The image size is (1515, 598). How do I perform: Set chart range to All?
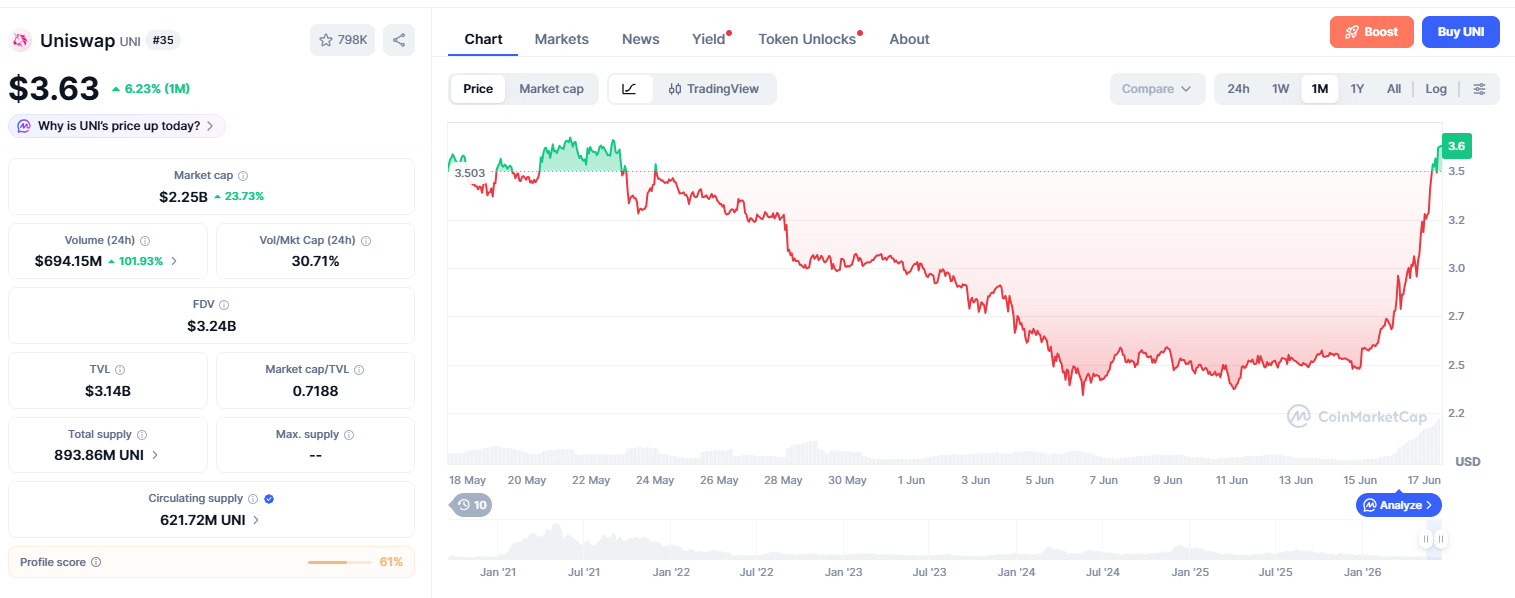[x=1394, y=89]
